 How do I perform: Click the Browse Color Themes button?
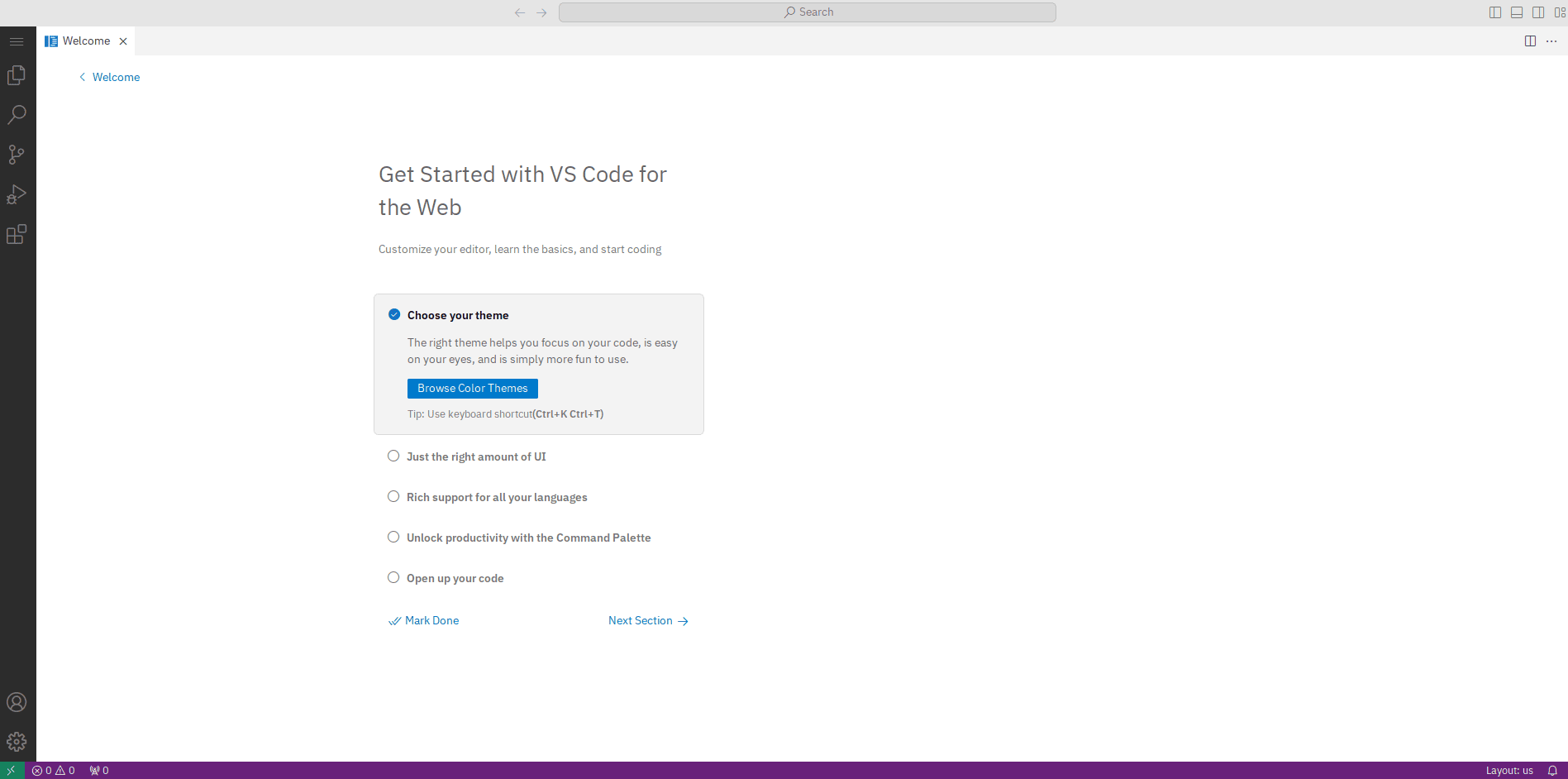(472, 388)
